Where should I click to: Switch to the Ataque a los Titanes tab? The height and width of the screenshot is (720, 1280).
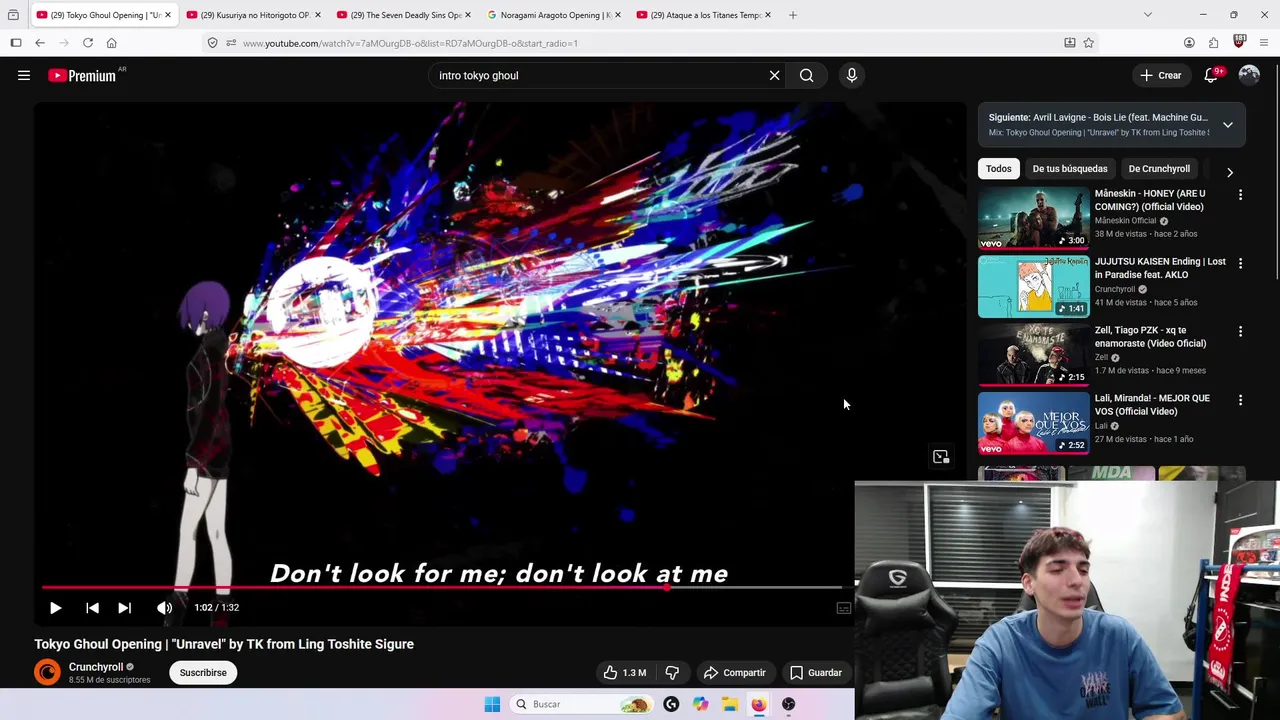(x=704, y=15)
